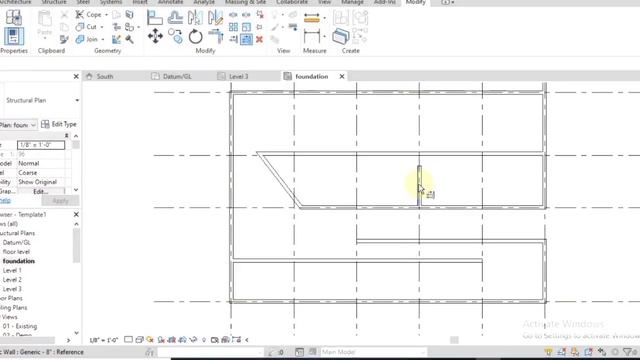Open view scale 1/8" = 1'-0" selector
Image resolution: width=640 pixels, height=360 pixels.
coord(104,340)
